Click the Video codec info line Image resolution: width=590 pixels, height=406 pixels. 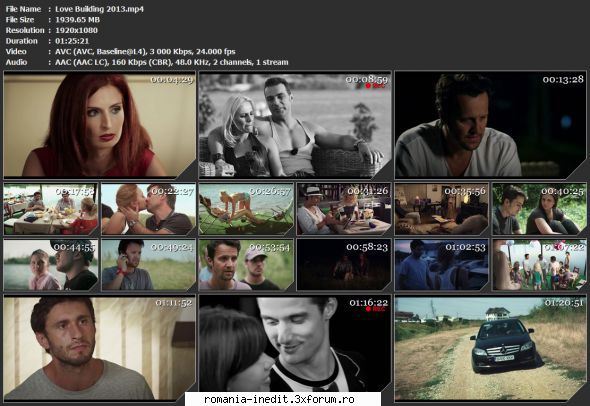tap(145, 52)
